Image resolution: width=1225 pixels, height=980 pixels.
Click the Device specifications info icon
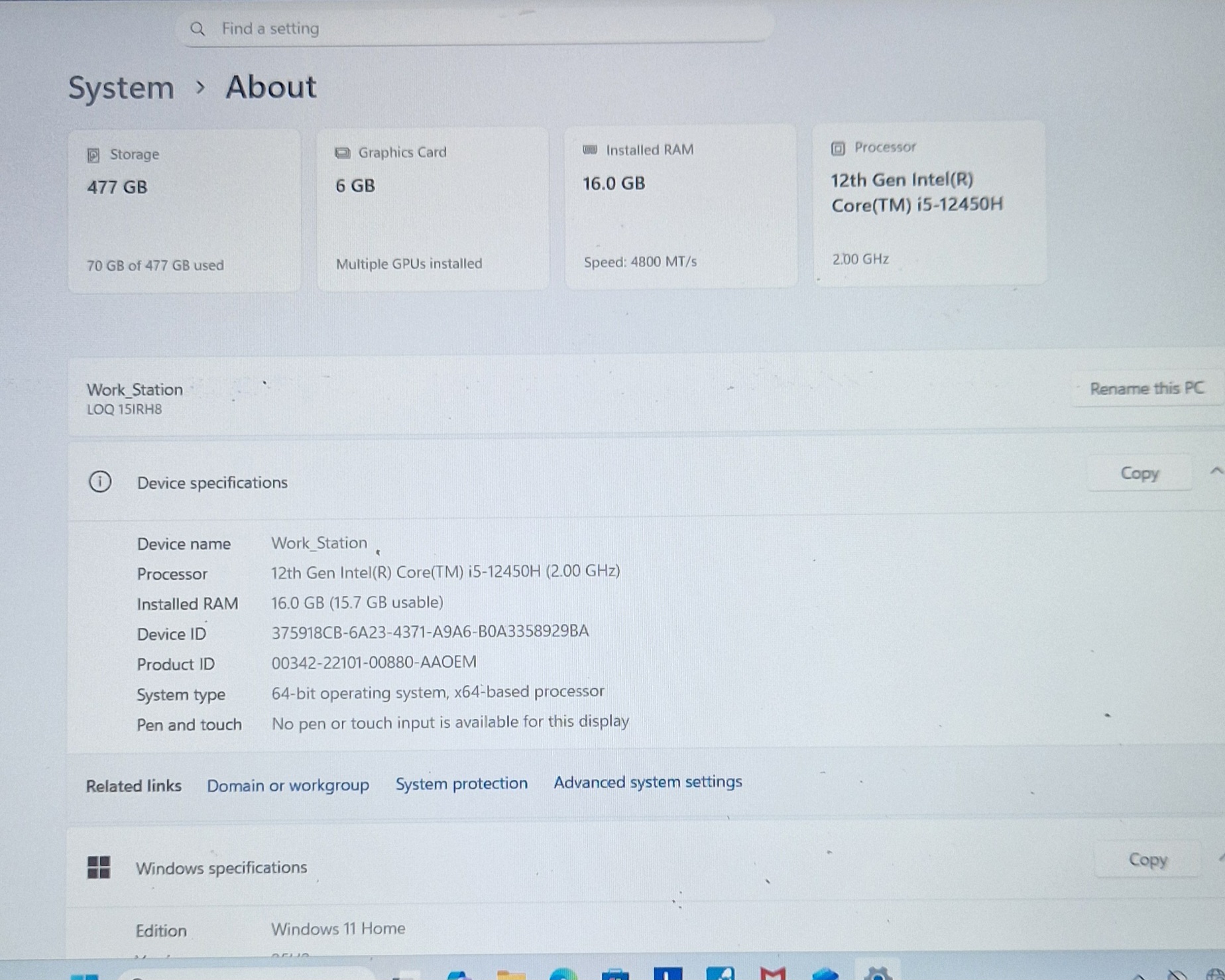click(99, 481)
